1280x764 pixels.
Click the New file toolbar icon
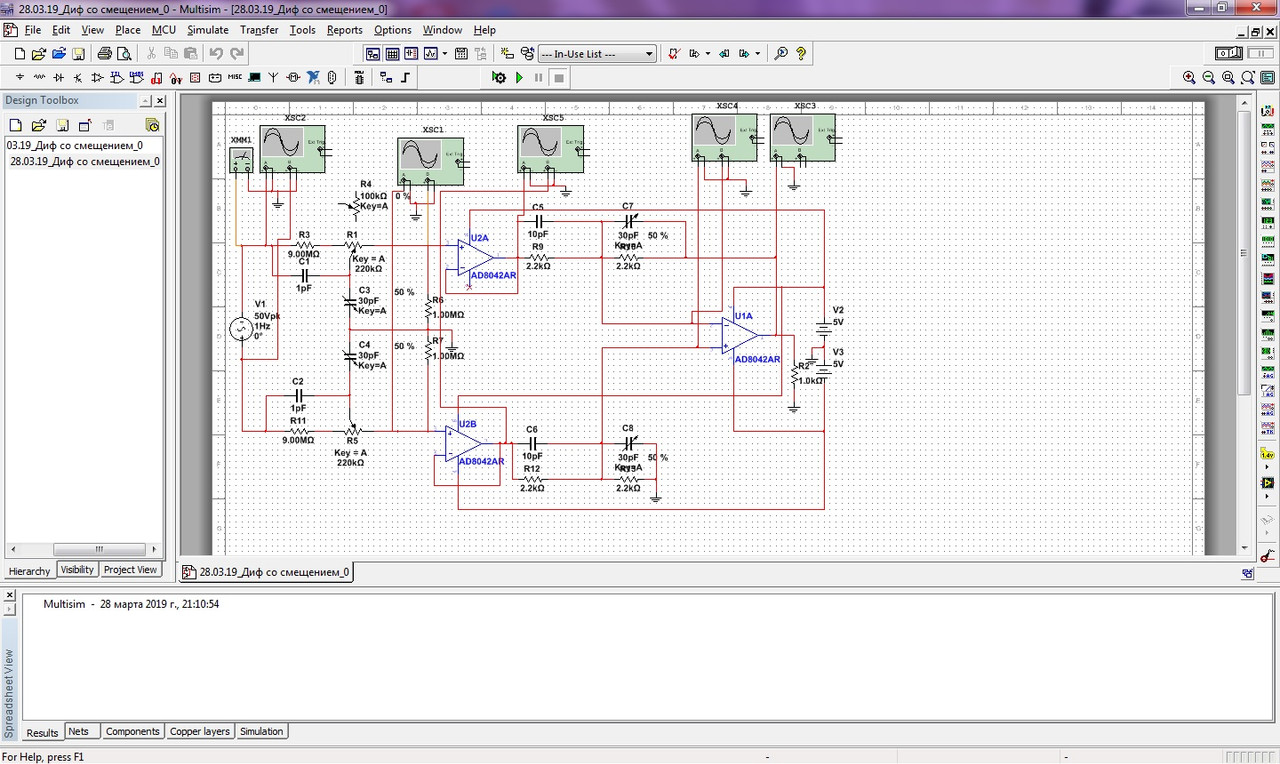point(19,54)
